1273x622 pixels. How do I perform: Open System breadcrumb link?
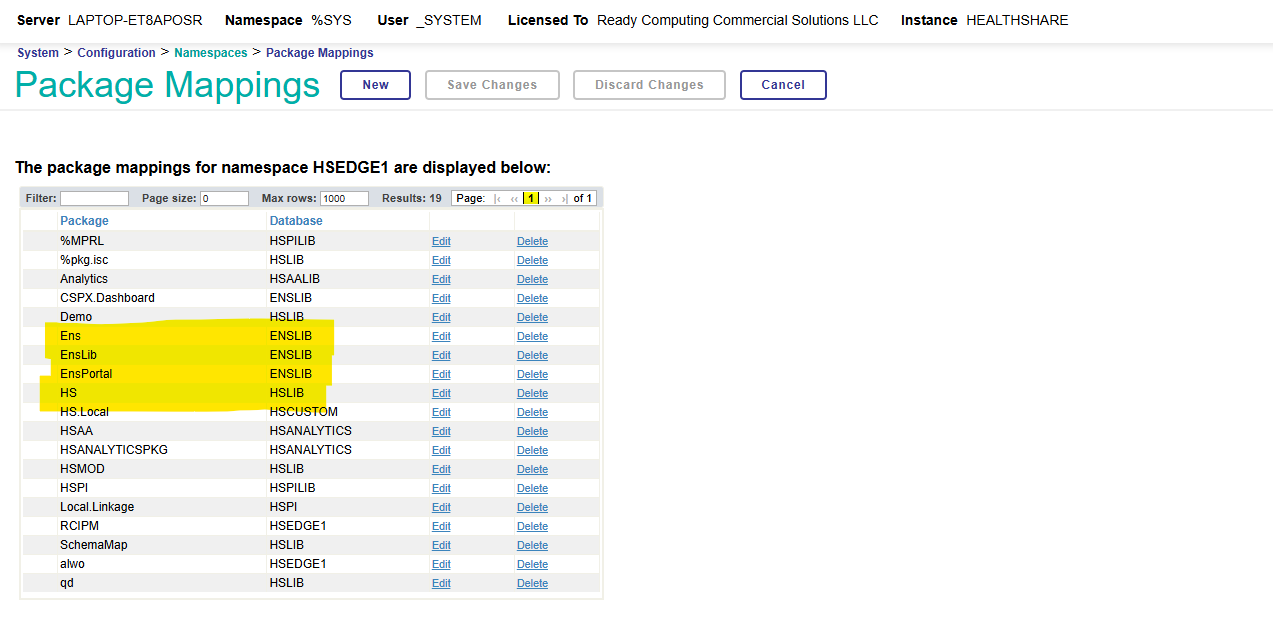click(38, 53)
